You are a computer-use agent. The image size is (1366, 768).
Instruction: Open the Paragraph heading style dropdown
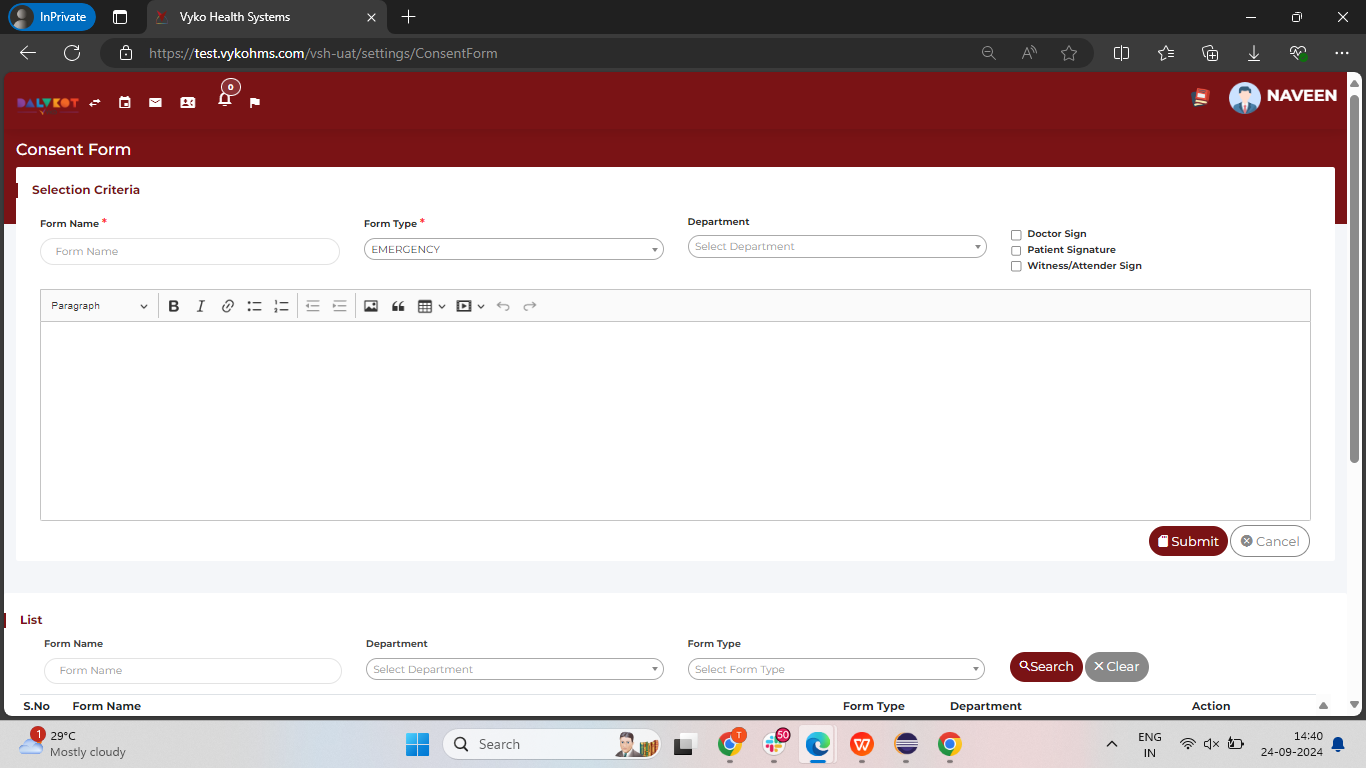click(99, 306)
